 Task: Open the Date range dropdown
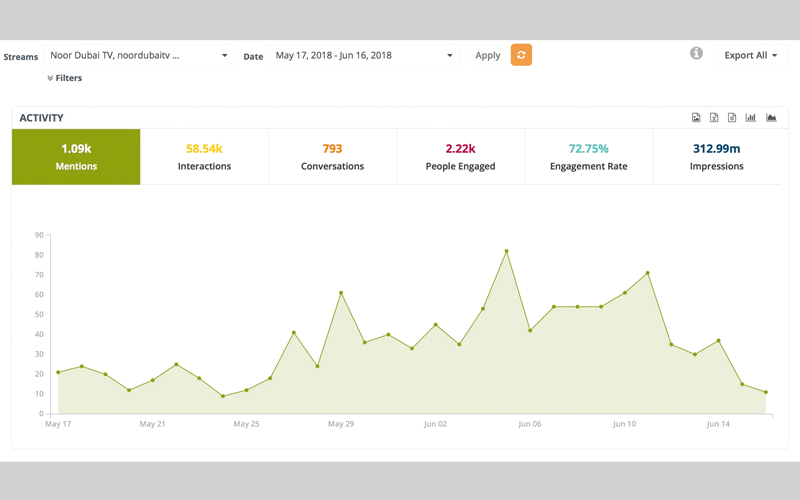click(x=364, y=56)
